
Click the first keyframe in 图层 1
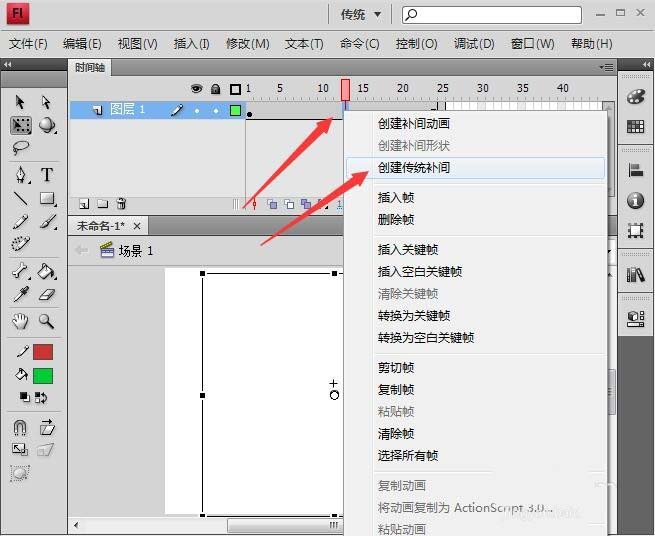(249, 114)
